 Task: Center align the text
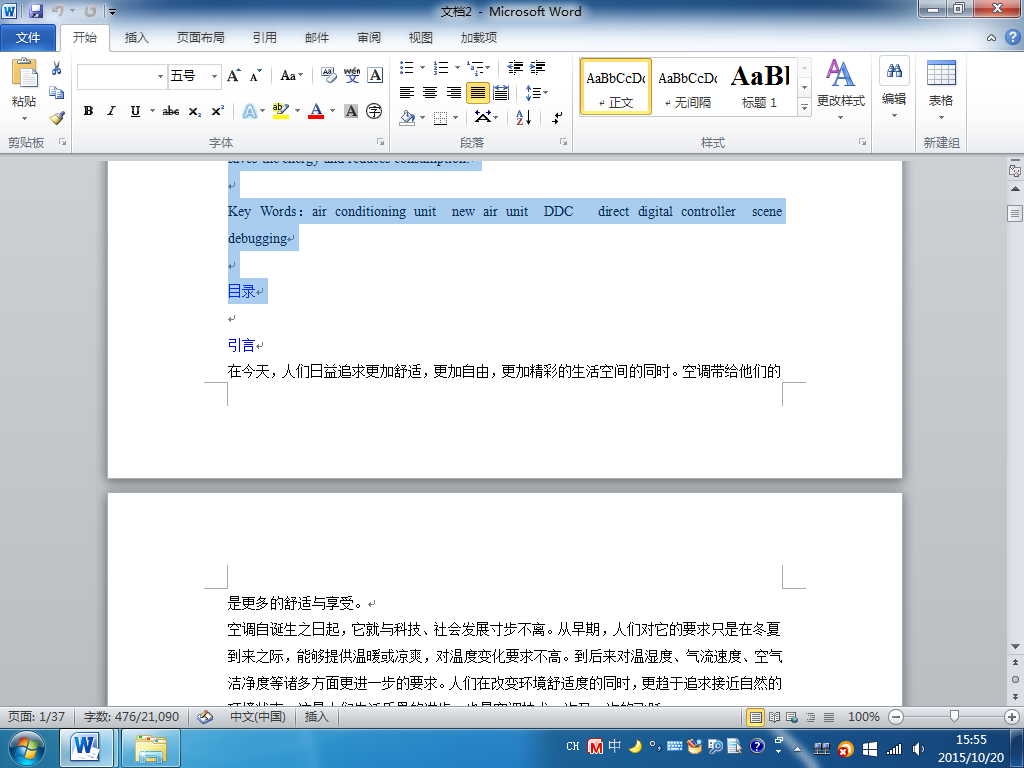tap(430, 93)
